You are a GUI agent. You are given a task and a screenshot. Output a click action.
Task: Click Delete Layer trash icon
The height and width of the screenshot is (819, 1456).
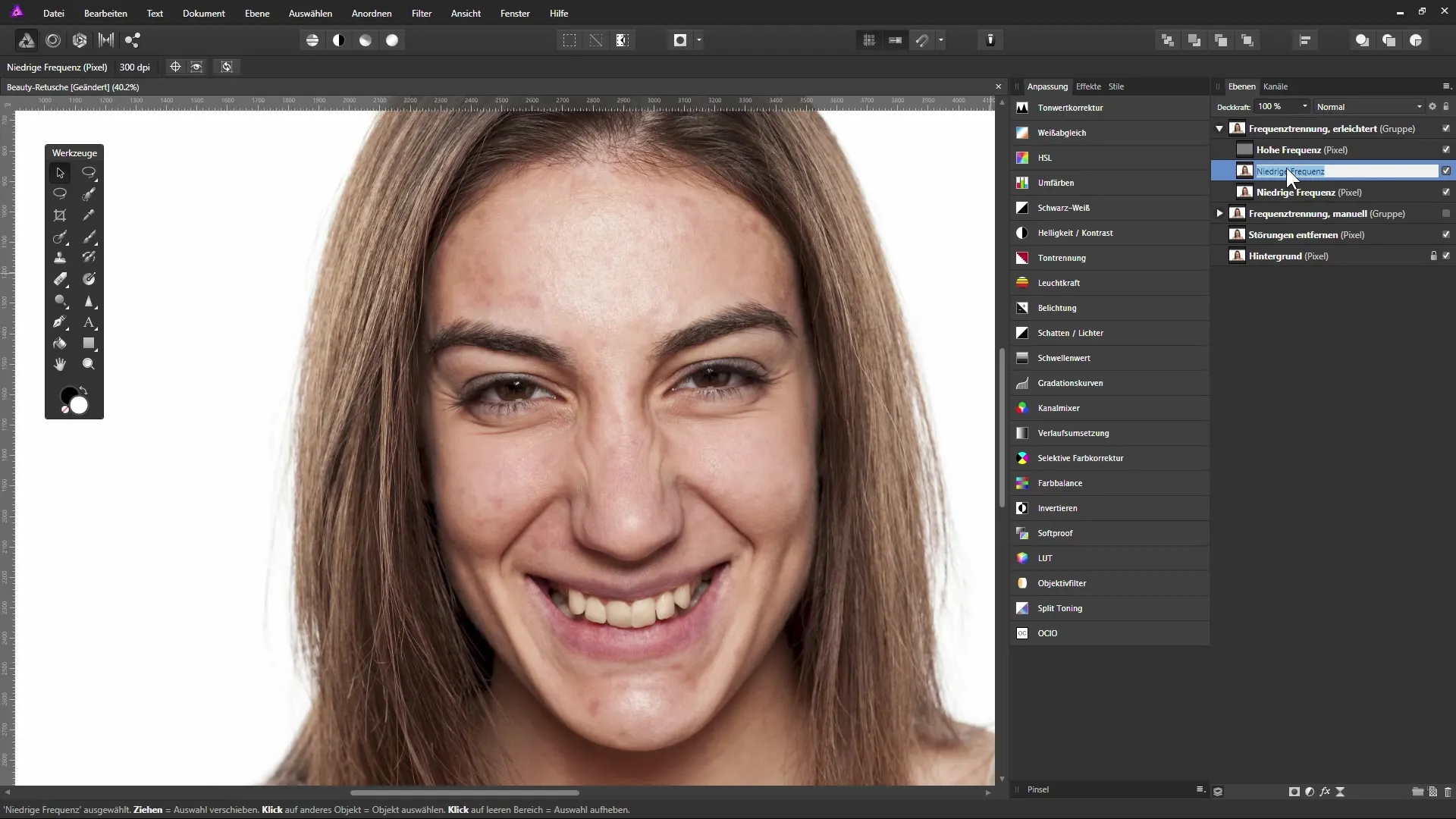(x=1448, y=792)
